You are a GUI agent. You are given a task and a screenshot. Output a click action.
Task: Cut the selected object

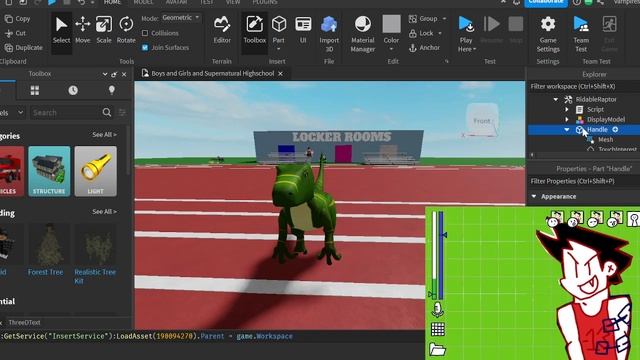pos(16,33)
